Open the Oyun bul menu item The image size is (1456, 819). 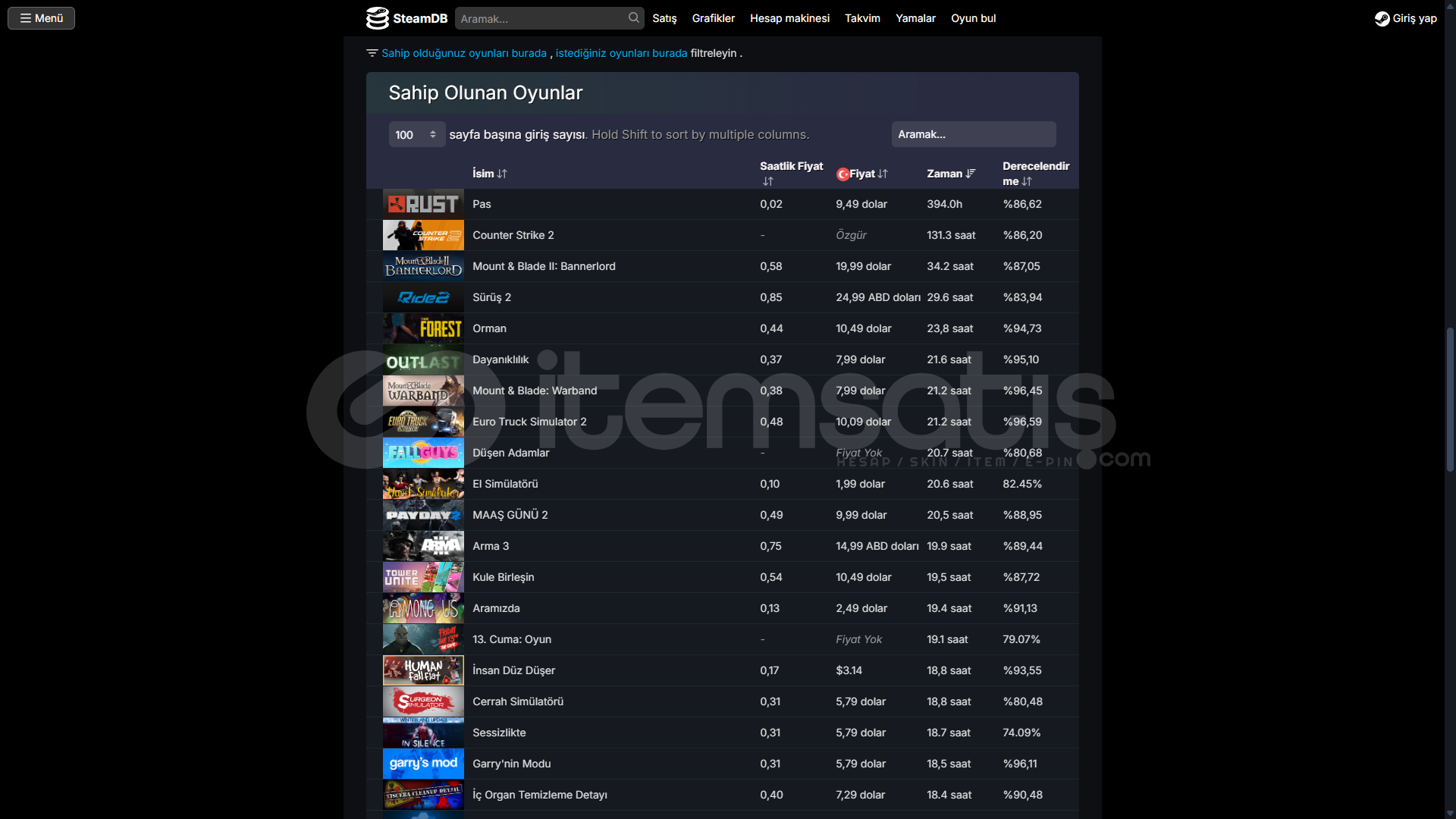pyautogui.click(x=973, y=18)
